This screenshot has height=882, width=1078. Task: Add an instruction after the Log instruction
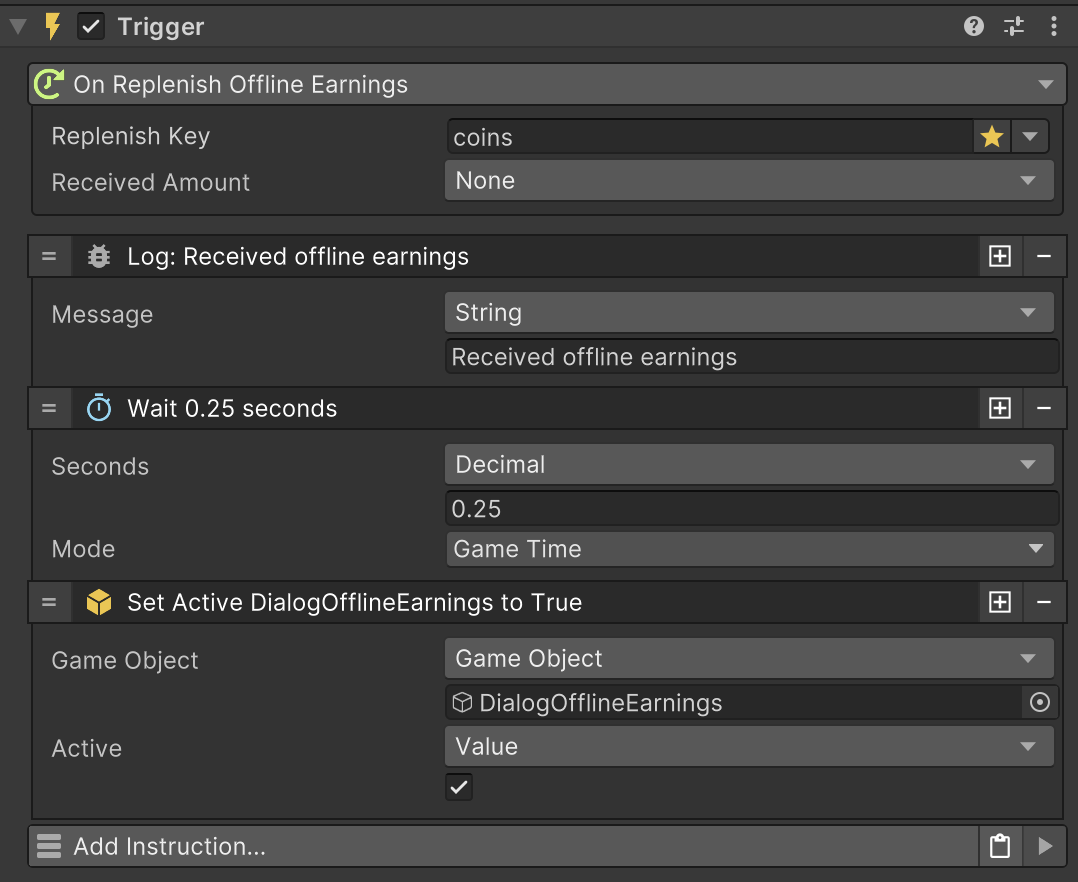(999, 257)
